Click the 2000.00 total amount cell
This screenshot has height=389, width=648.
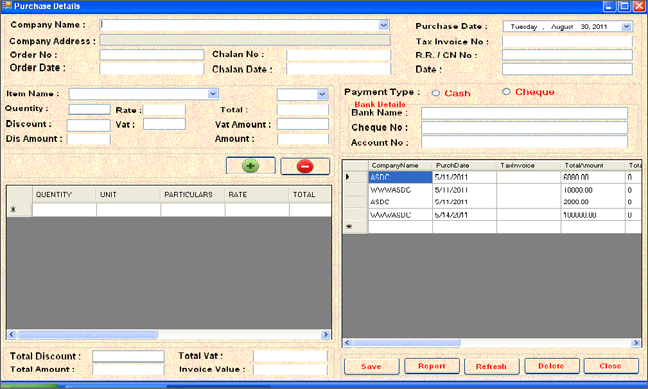pos(593,202)
